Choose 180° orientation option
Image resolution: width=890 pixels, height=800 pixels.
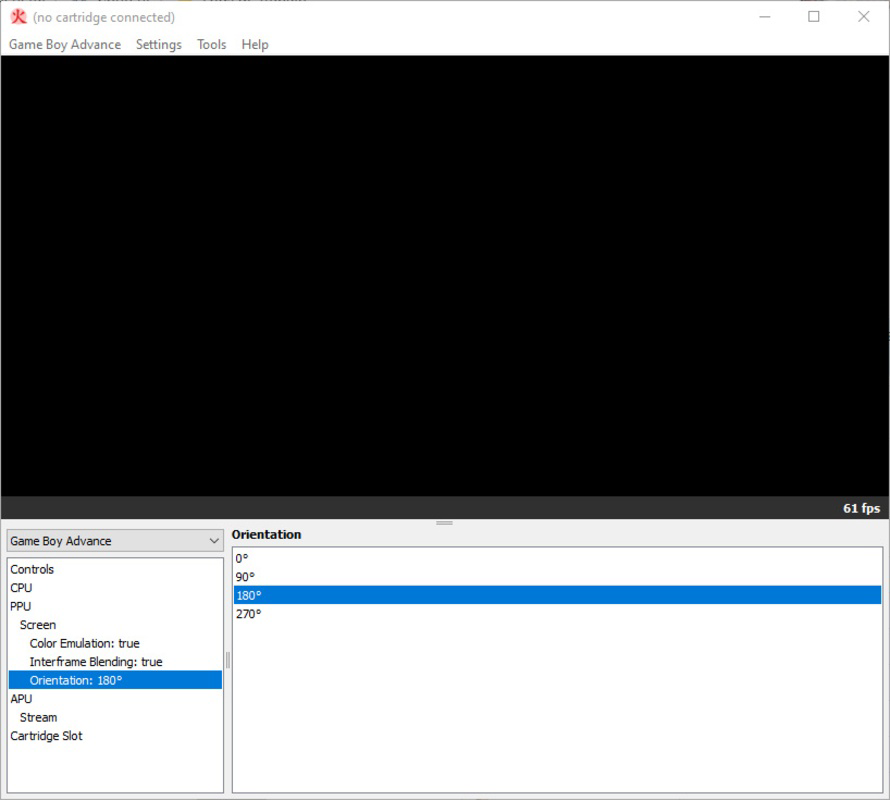(557, 595)
